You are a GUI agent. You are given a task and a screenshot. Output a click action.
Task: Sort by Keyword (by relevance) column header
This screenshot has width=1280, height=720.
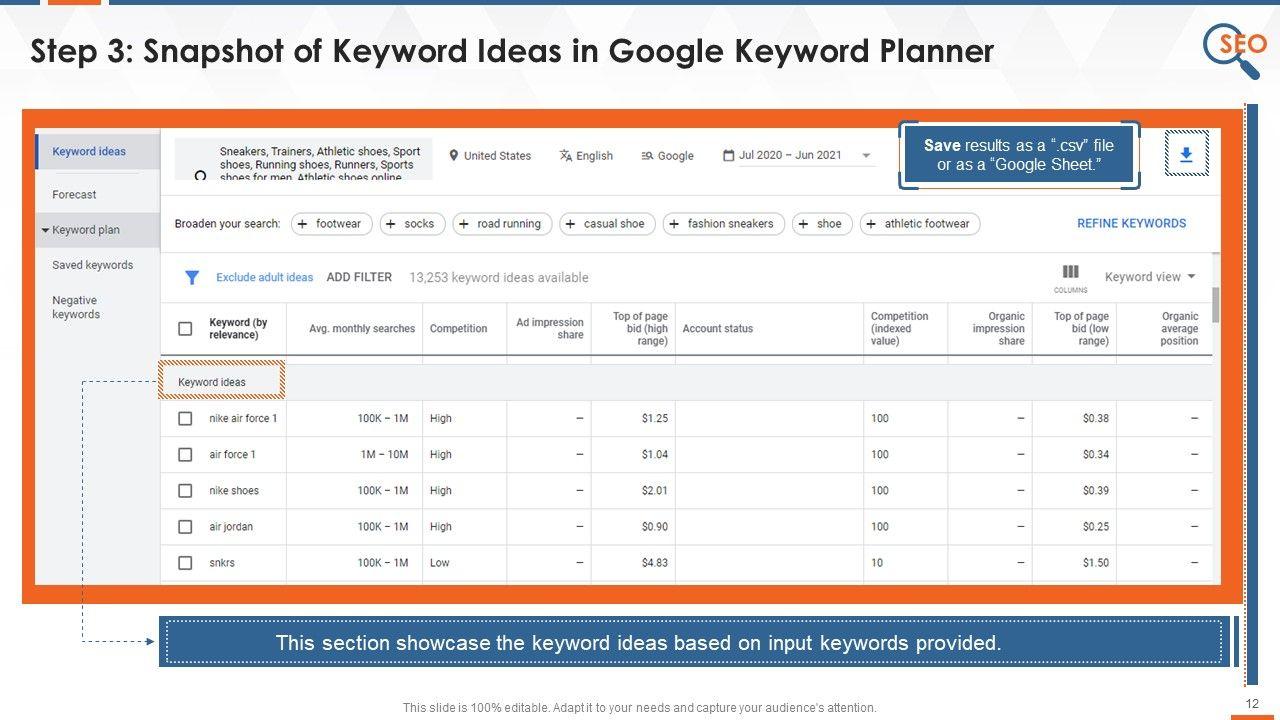pos(238,329)
